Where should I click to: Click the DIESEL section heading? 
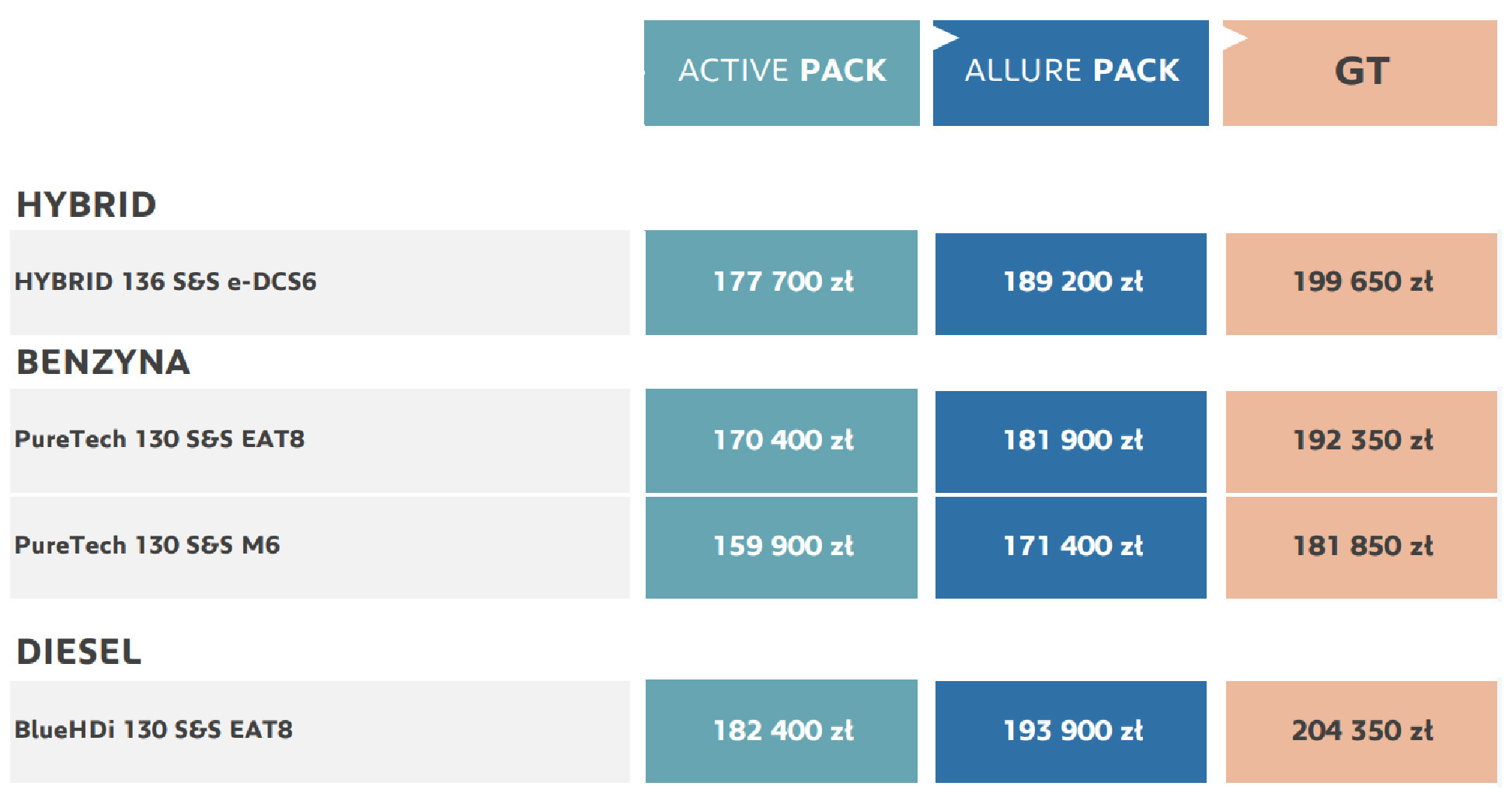coord(79,652)
